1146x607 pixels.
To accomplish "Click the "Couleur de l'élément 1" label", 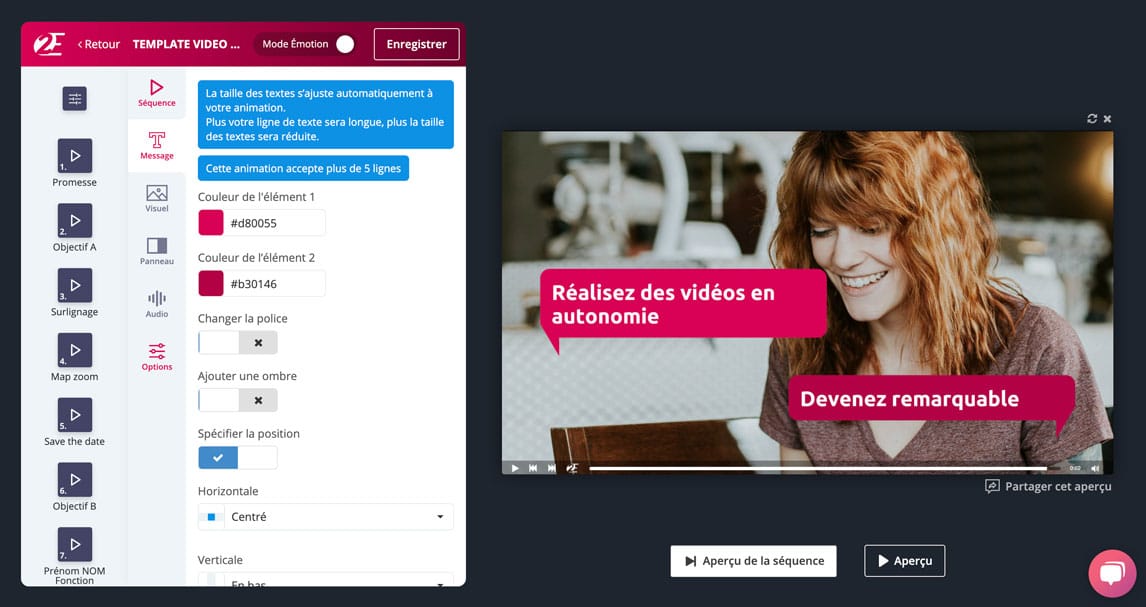I will pyautogui.click(x=257, y=196).
